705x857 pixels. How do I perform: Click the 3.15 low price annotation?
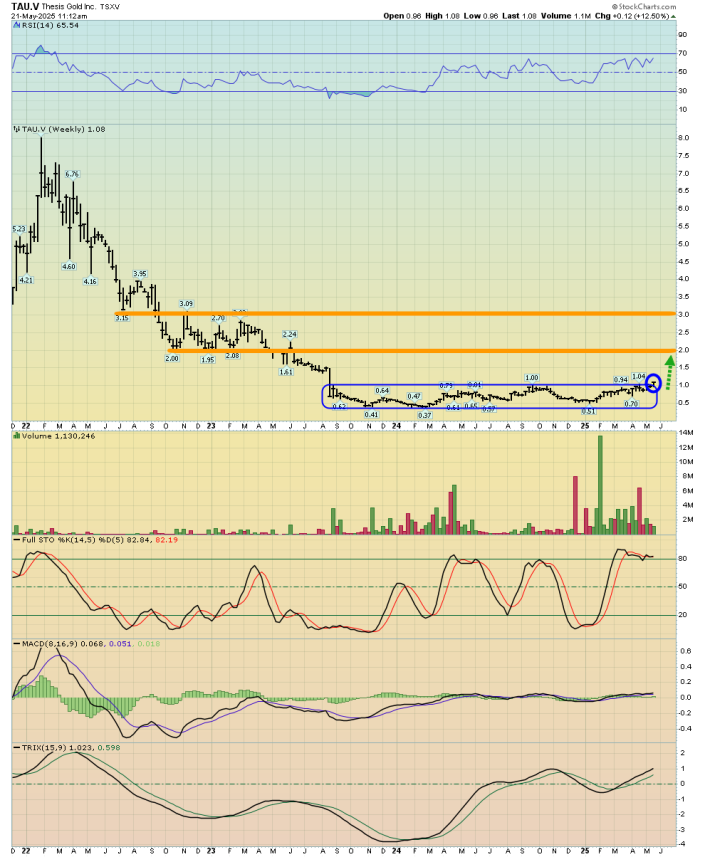(x=122, y=318)
